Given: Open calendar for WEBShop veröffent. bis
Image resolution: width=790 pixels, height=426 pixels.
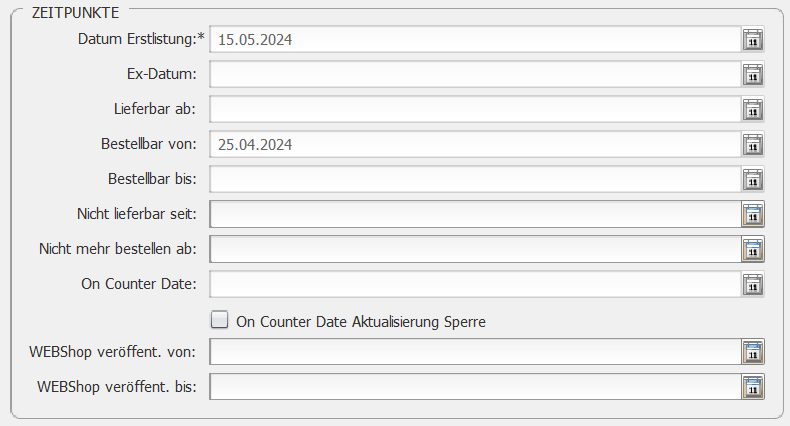Looking at the screenshot, I should click(x=753, y=387).
